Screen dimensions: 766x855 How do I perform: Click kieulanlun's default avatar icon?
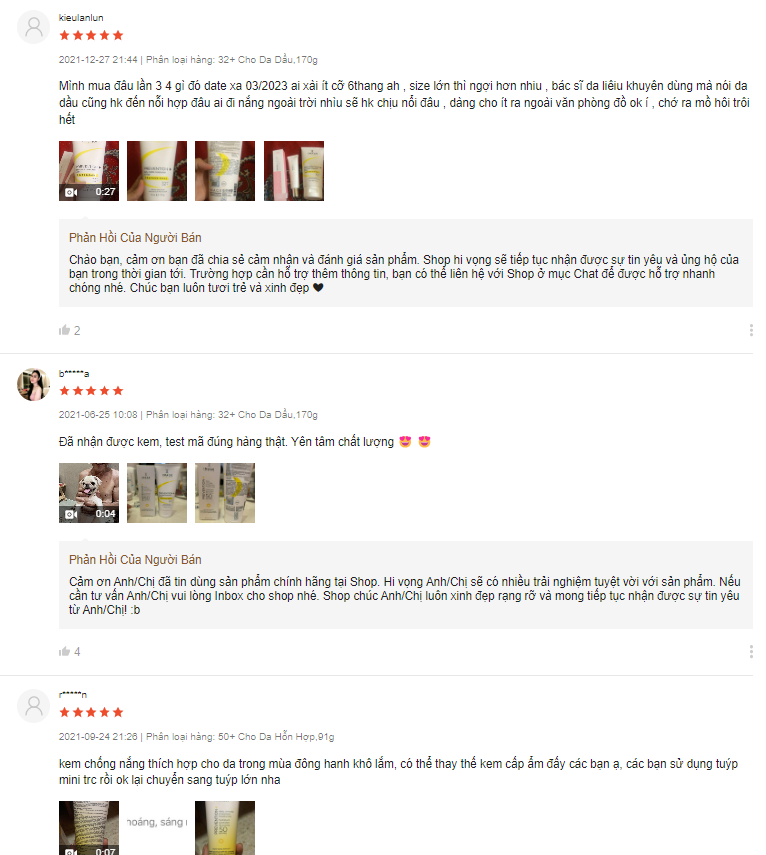point(34,27)
